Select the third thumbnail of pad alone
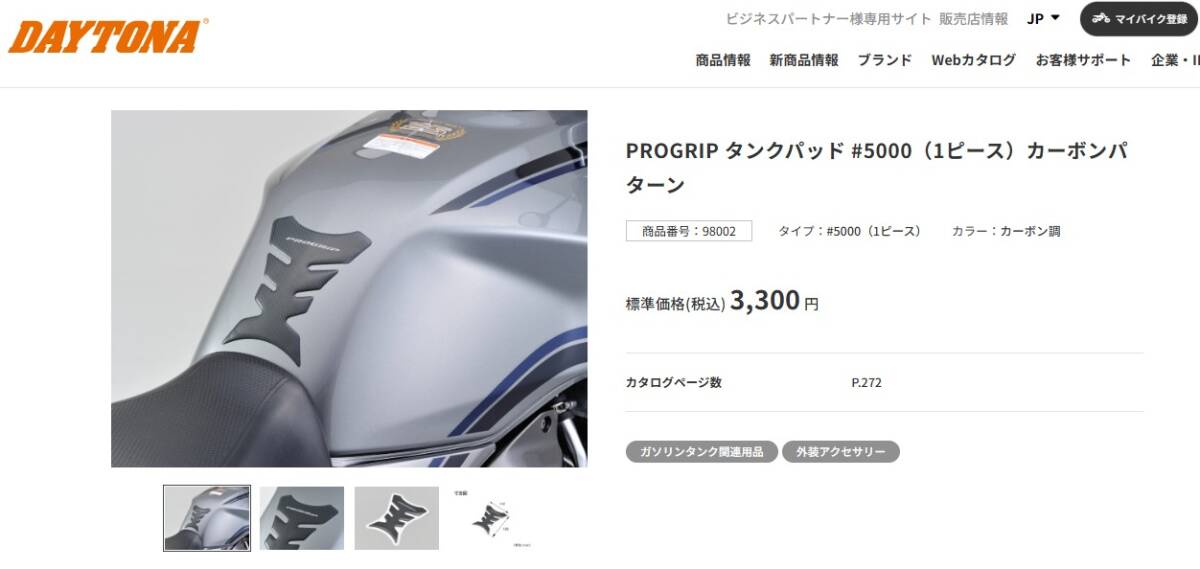1200x569 pixels. (x=397, y=518)
